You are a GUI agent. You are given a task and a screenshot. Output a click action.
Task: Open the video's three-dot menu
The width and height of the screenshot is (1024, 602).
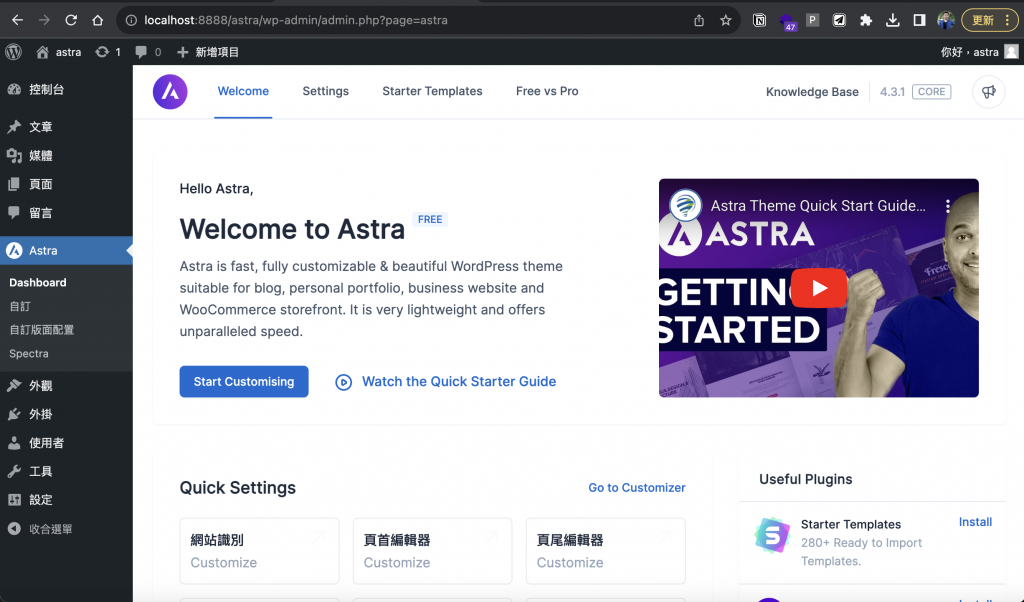tap(948, 206)
